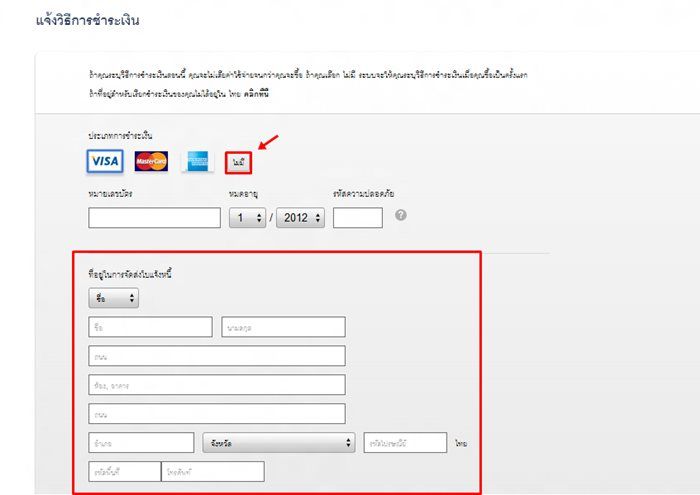This screenshot has height=495, width=700.
Task: Focus the area code field
Action: click(x=125, y=472)
